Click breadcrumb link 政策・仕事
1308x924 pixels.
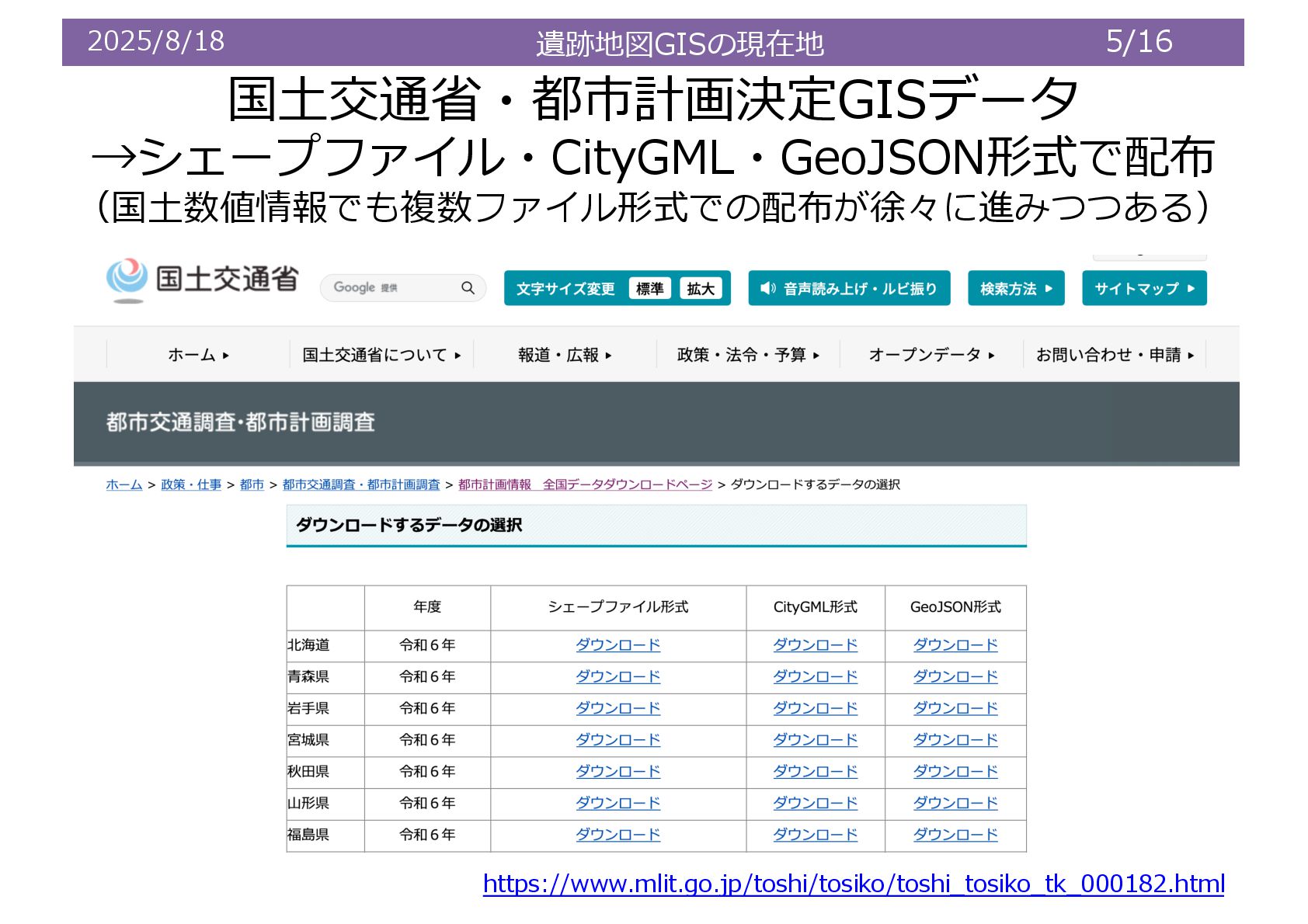[x=191, y=485]
